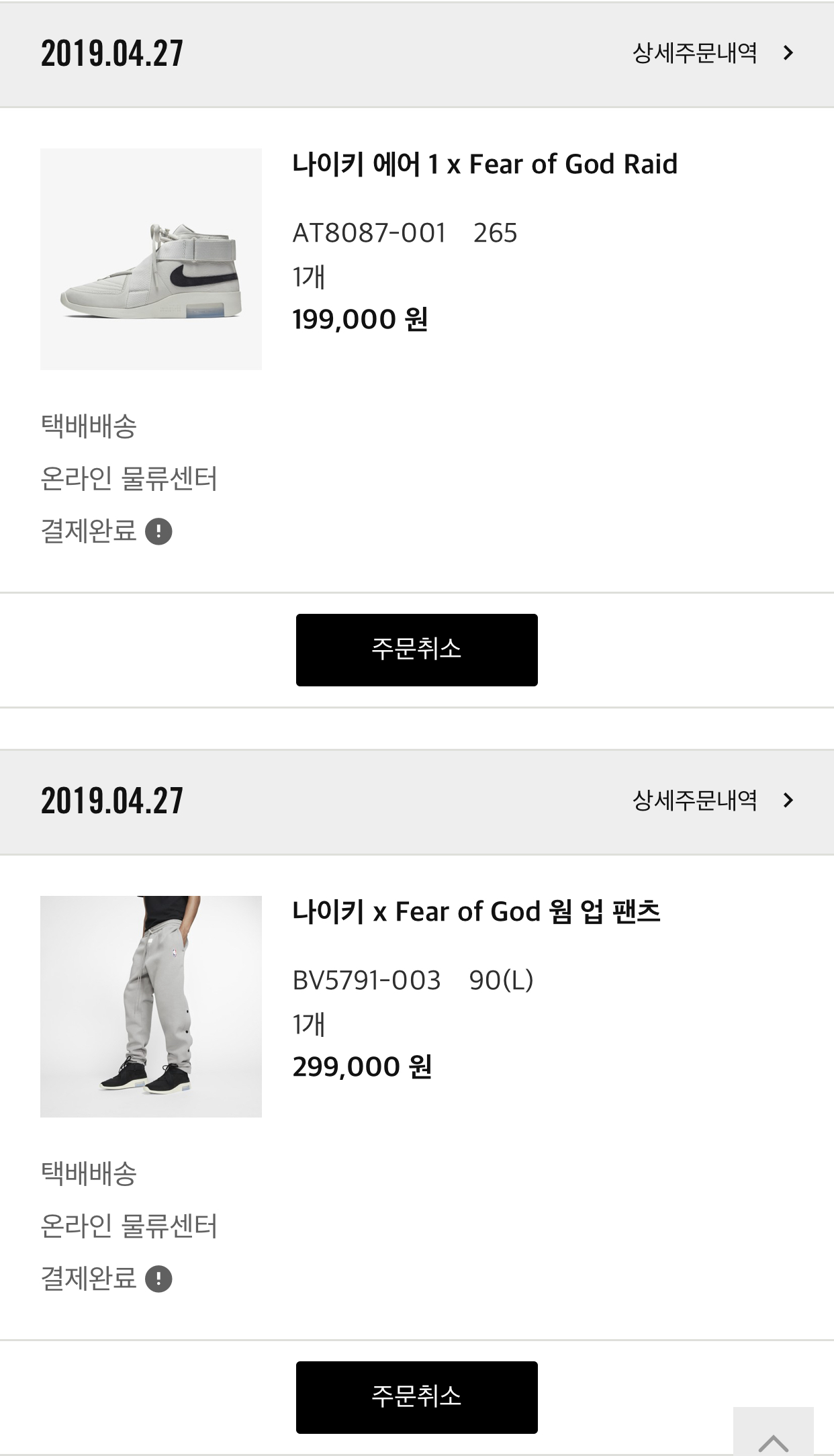Image resolution: width=834 pixels, height=1456 pixels.
Task: Expand the chevron arrow of the first order header
Action: pos(788,53)
